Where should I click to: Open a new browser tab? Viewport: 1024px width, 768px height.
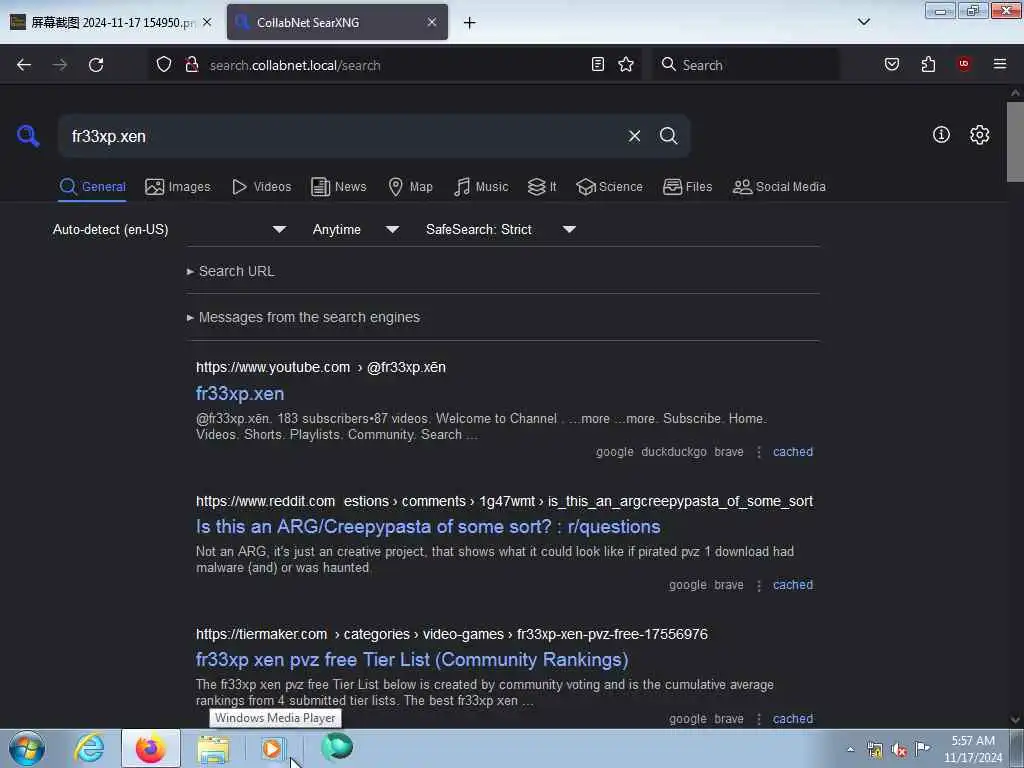[x=470, y=23]
